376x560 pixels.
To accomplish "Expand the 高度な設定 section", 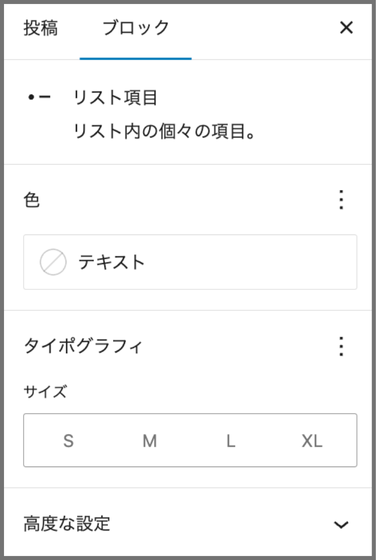I will coord(188,524).
